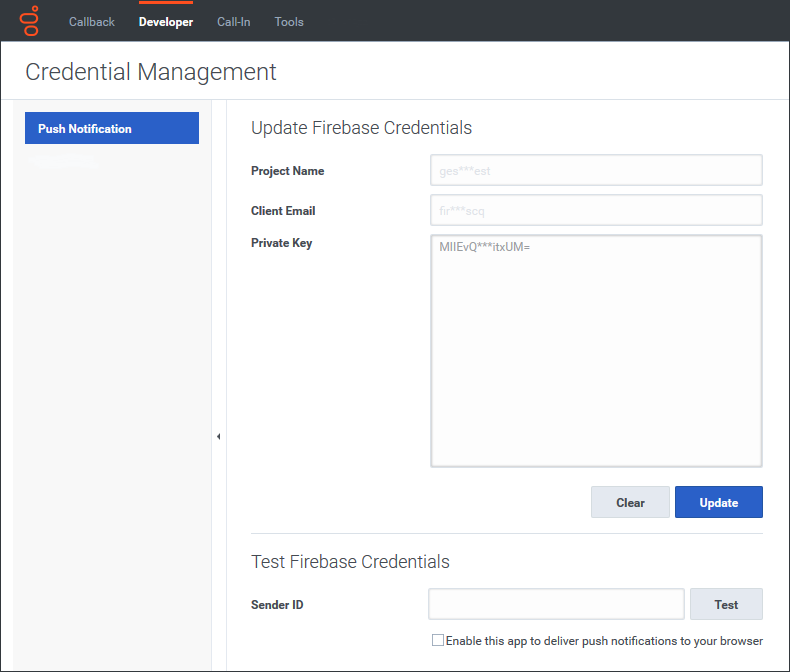Enable push notifications to browser checkbox

[x=438, y=640]
